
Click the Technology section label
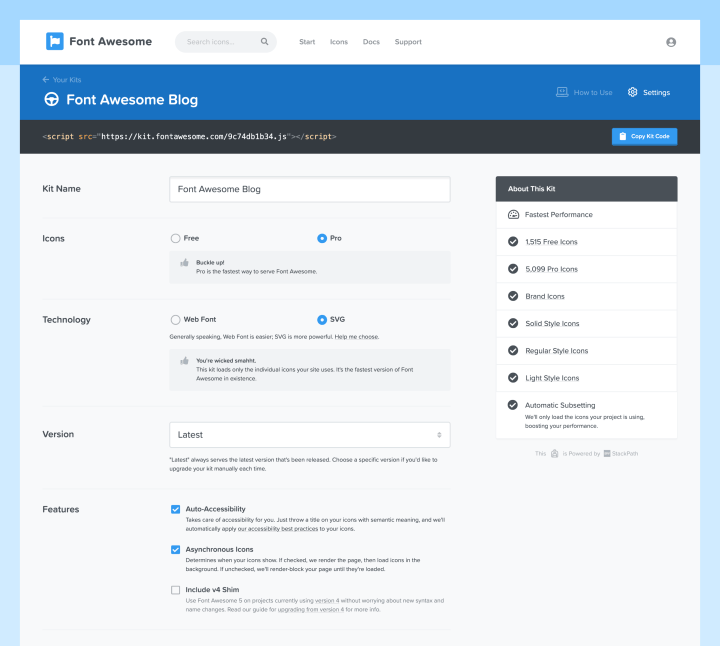67,320
